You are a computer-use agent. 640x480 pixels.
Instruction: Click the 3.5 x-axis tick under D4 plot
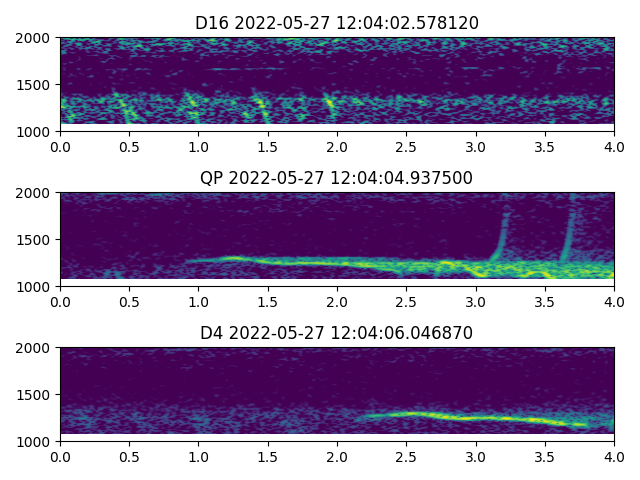(x=545, y=456)
